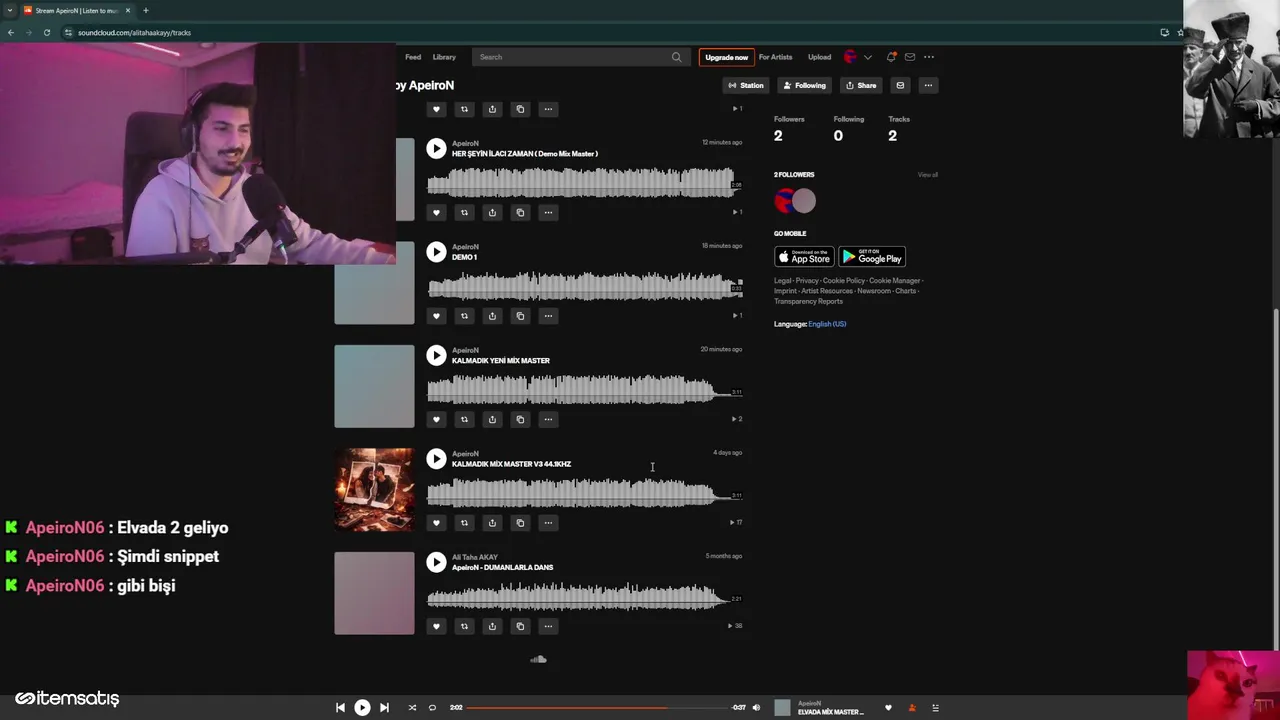
Task: Open more options for HER ŞEYİN İLACI ZAMAN
Action: tap(548, 212)
